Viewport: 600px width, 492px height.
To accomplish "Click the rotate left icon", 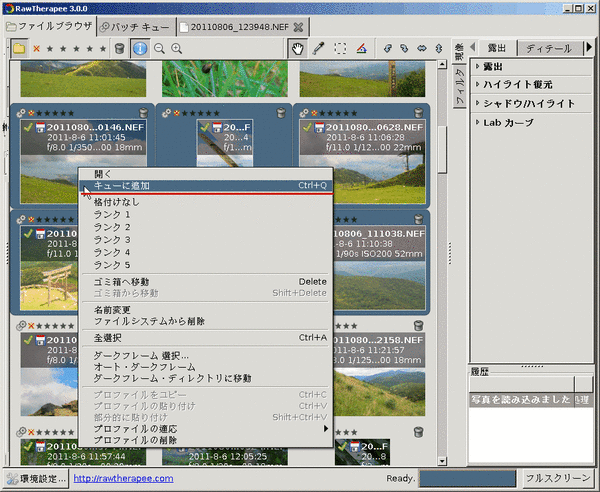I will (x=388, y=48).
